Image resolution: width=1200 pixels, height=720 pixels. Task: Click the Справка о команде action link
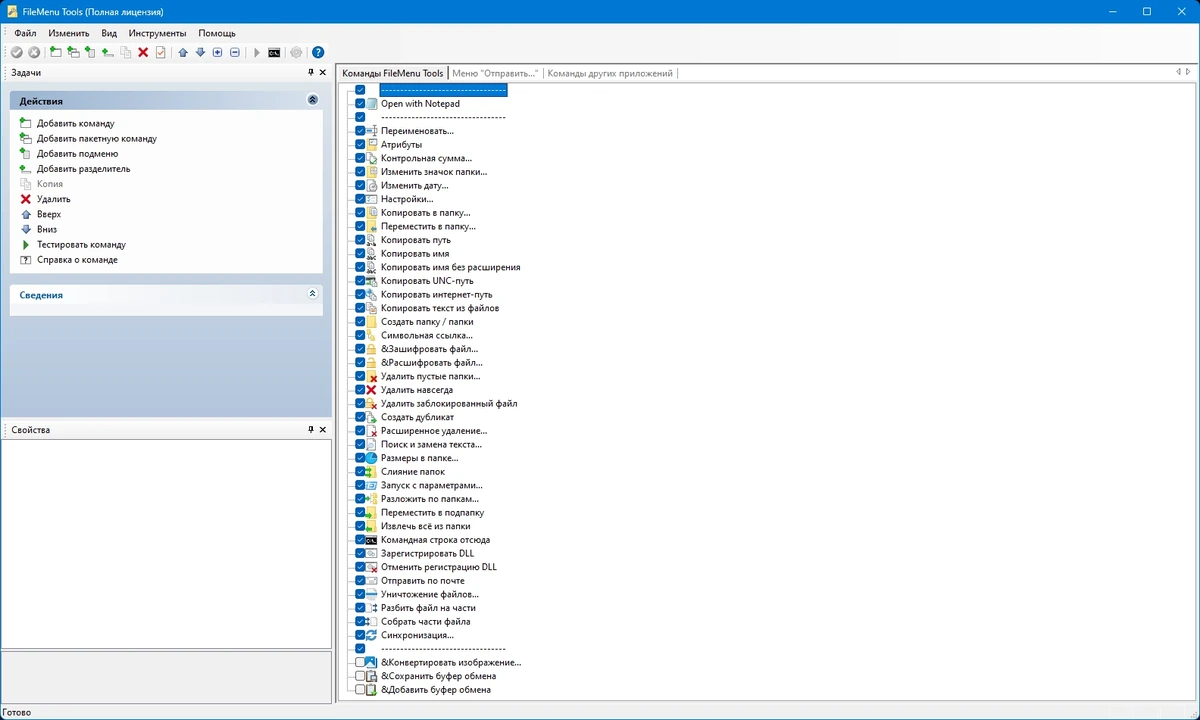[78, 260]
